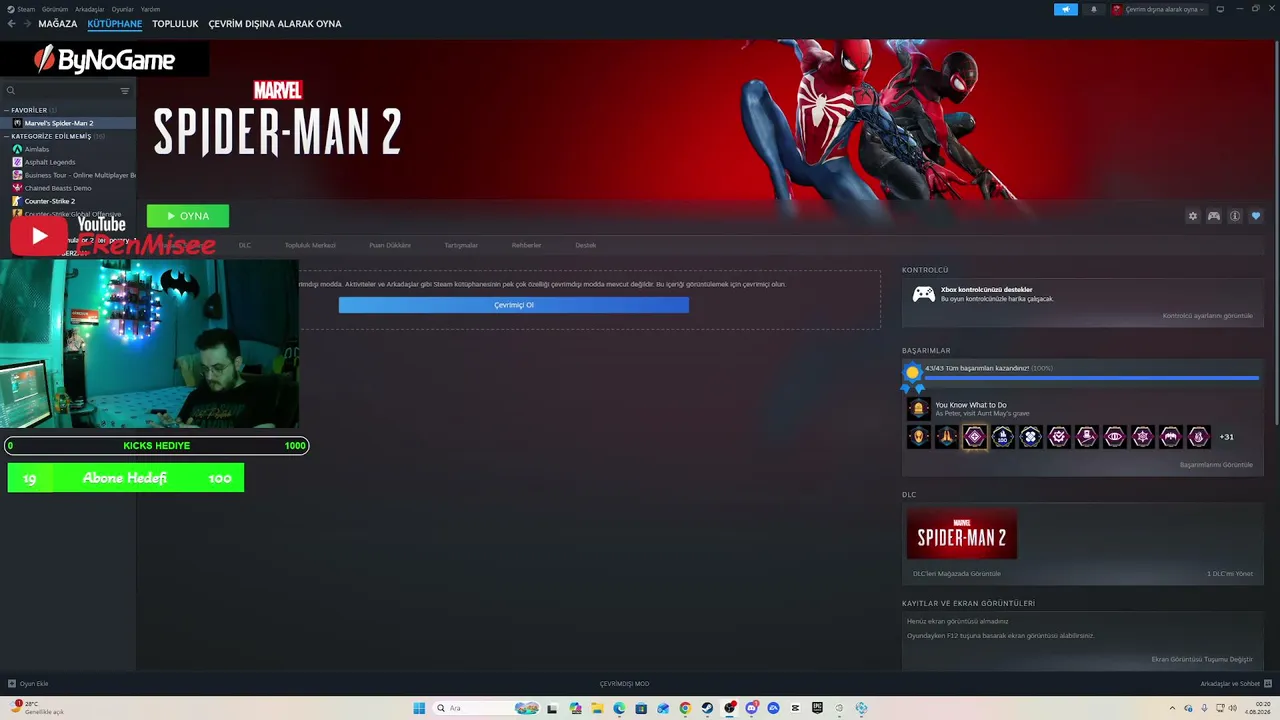This screenshot has width=1280, height=720.
Task: Click the Oyun Ekle button
Action: click(28, 684)
